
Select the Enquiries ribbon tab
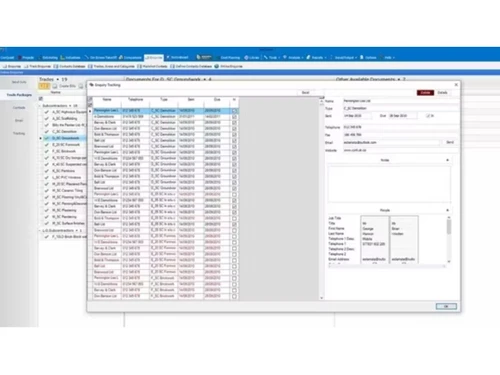pos(154,58)
